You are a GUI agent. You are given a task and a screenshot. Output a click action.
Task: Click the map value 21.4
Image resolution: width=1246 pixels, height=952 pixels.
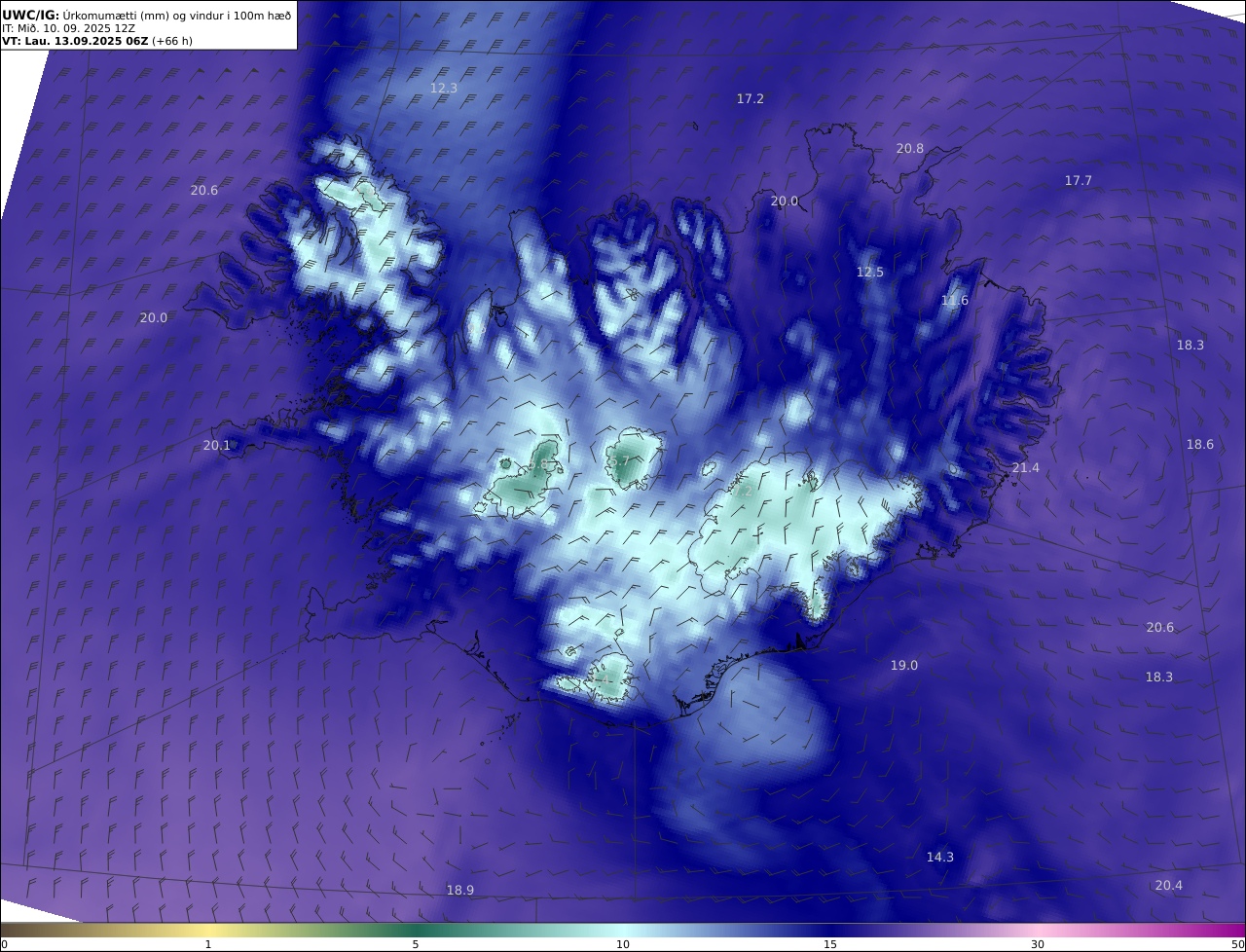click(x=1026, y=468)
